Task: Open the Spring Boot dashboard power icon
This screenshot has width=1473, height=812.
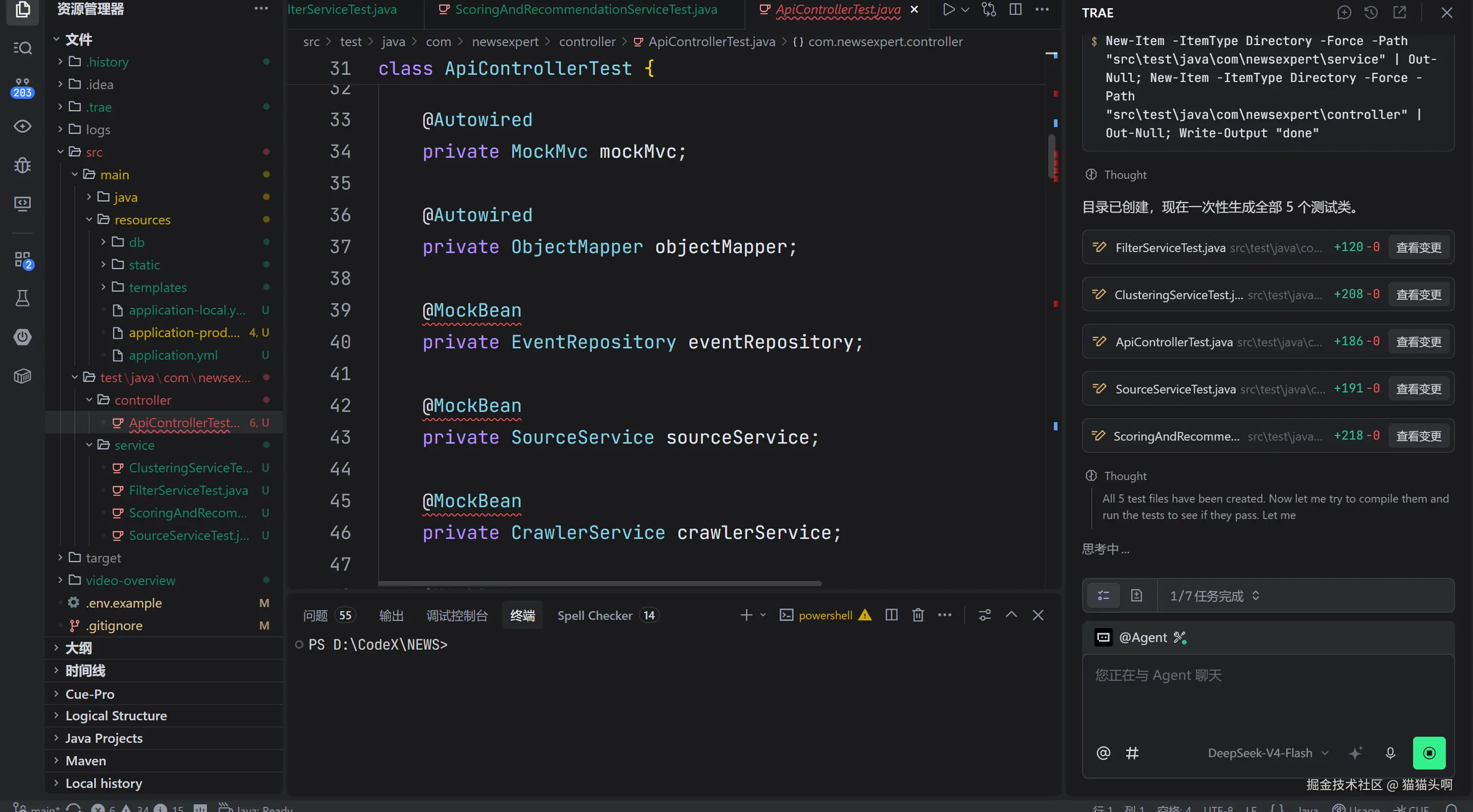Action: (23, 337)
